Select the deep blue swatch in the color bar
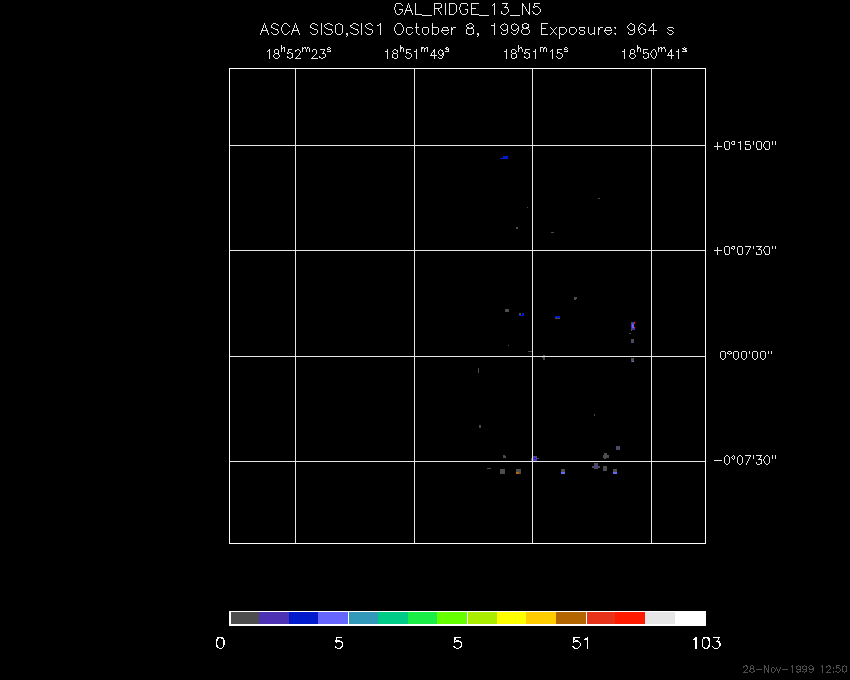The image size is (850, 680). click(304, 618)
